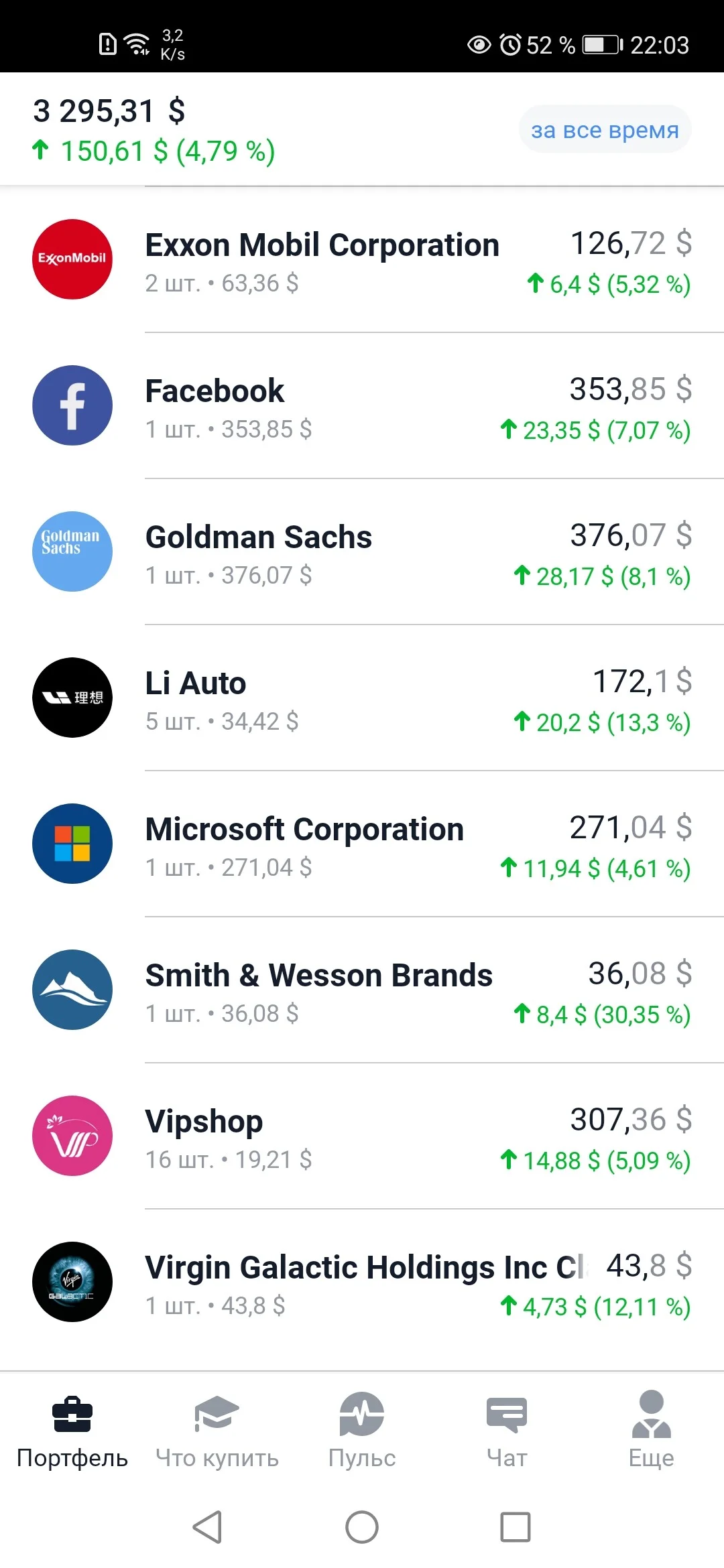This screenshot has height=1568, width=724.
Task: Tap the Facebook logo icon
Action: [72, 405]
